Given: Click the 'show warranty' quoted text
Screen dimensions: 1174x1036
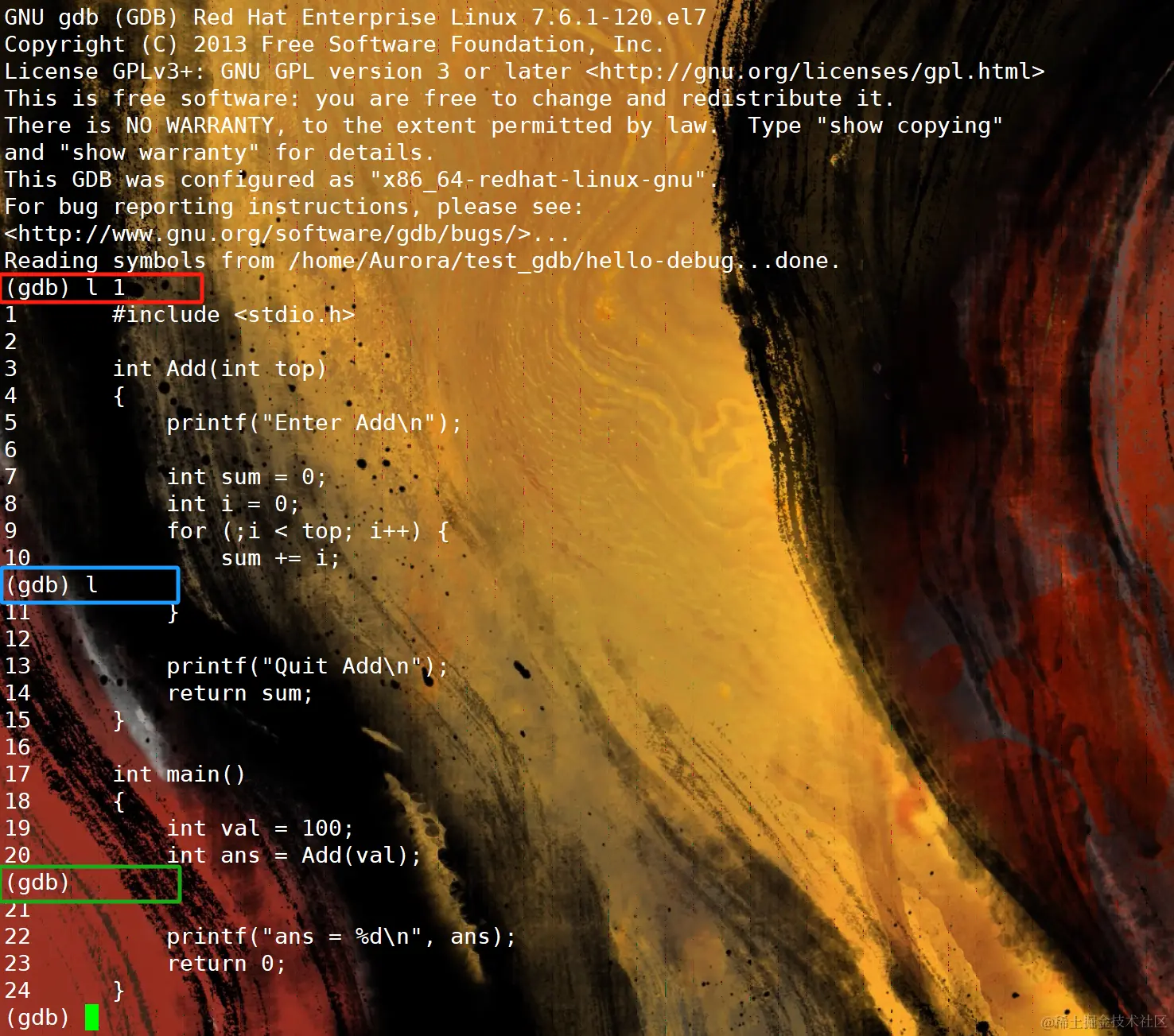Looking at the screenshot, I should (x=159, y=153).
